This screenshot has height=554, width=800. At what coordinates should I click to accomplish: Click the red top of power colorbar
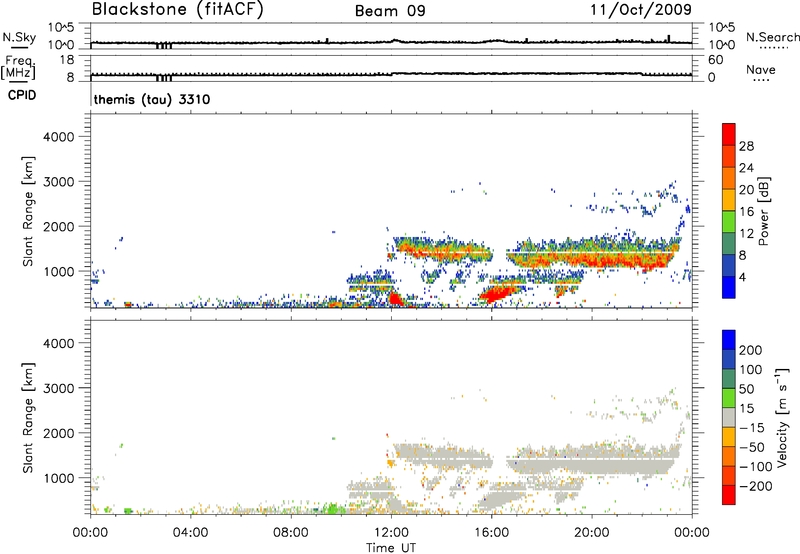[729, 134]
